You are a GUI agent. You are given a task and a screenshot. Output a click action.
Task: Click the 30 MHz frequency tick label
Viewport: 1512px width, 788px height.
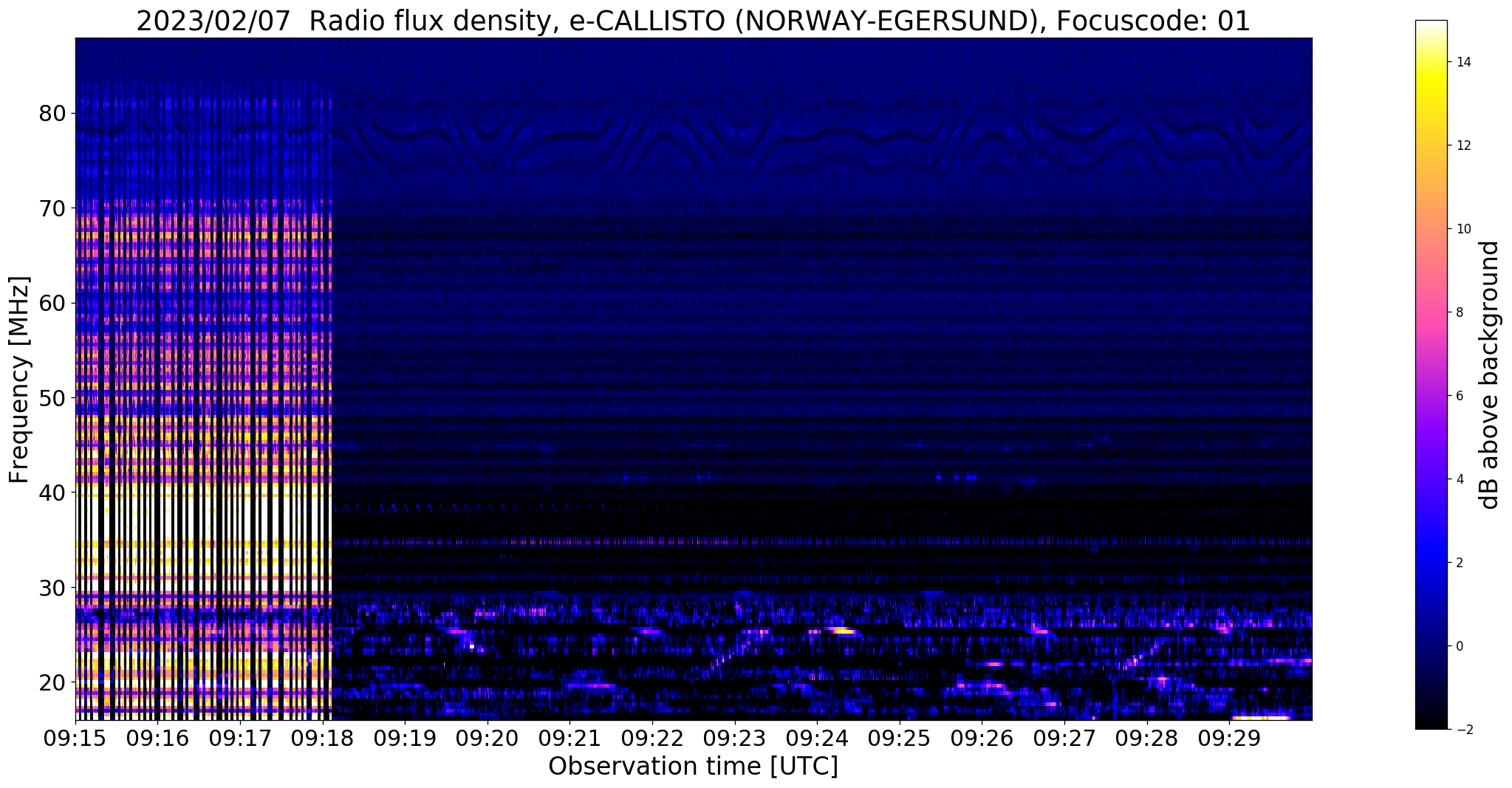52,587
